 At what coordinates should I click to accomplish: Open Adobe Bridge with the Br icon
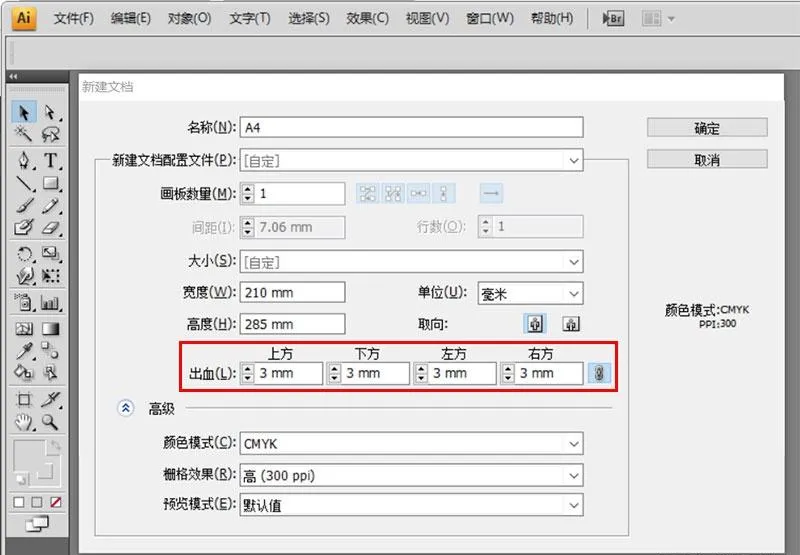[x=612, y=18]
